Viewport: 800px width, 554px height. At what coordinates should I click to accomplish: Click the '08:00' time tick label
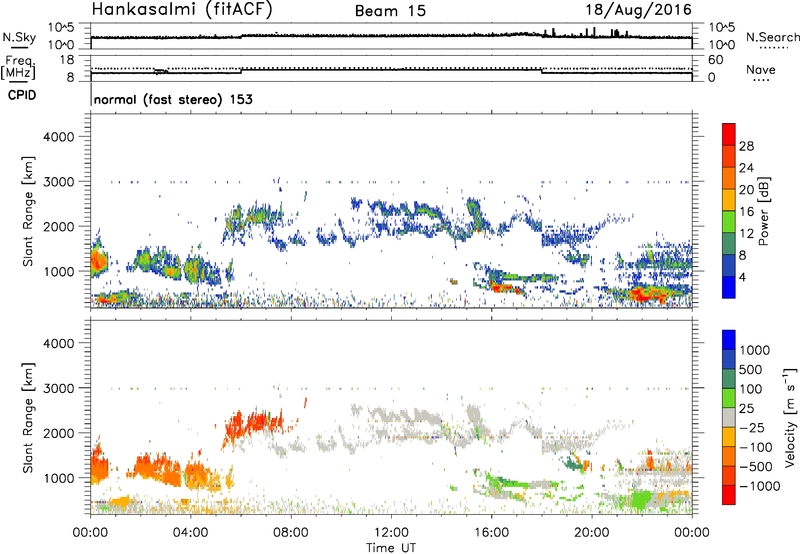click(x=291, y=533)
